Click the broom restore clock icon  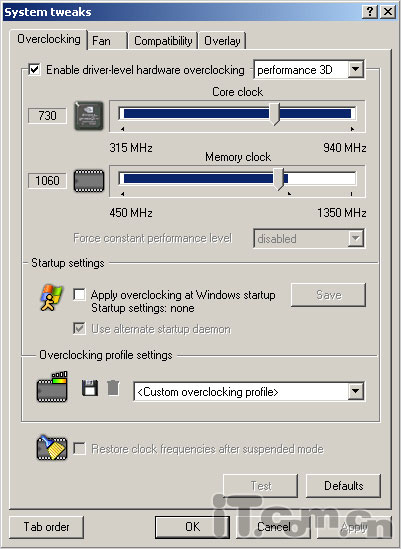coord(52,448)
